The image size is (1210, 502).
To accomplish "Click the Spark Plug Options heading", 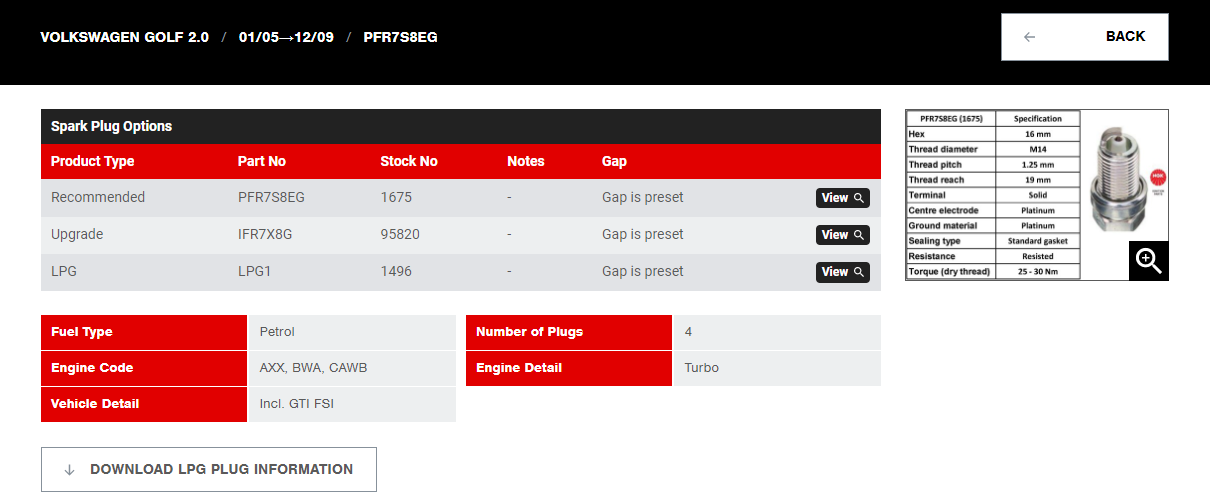I will [112, 126].
